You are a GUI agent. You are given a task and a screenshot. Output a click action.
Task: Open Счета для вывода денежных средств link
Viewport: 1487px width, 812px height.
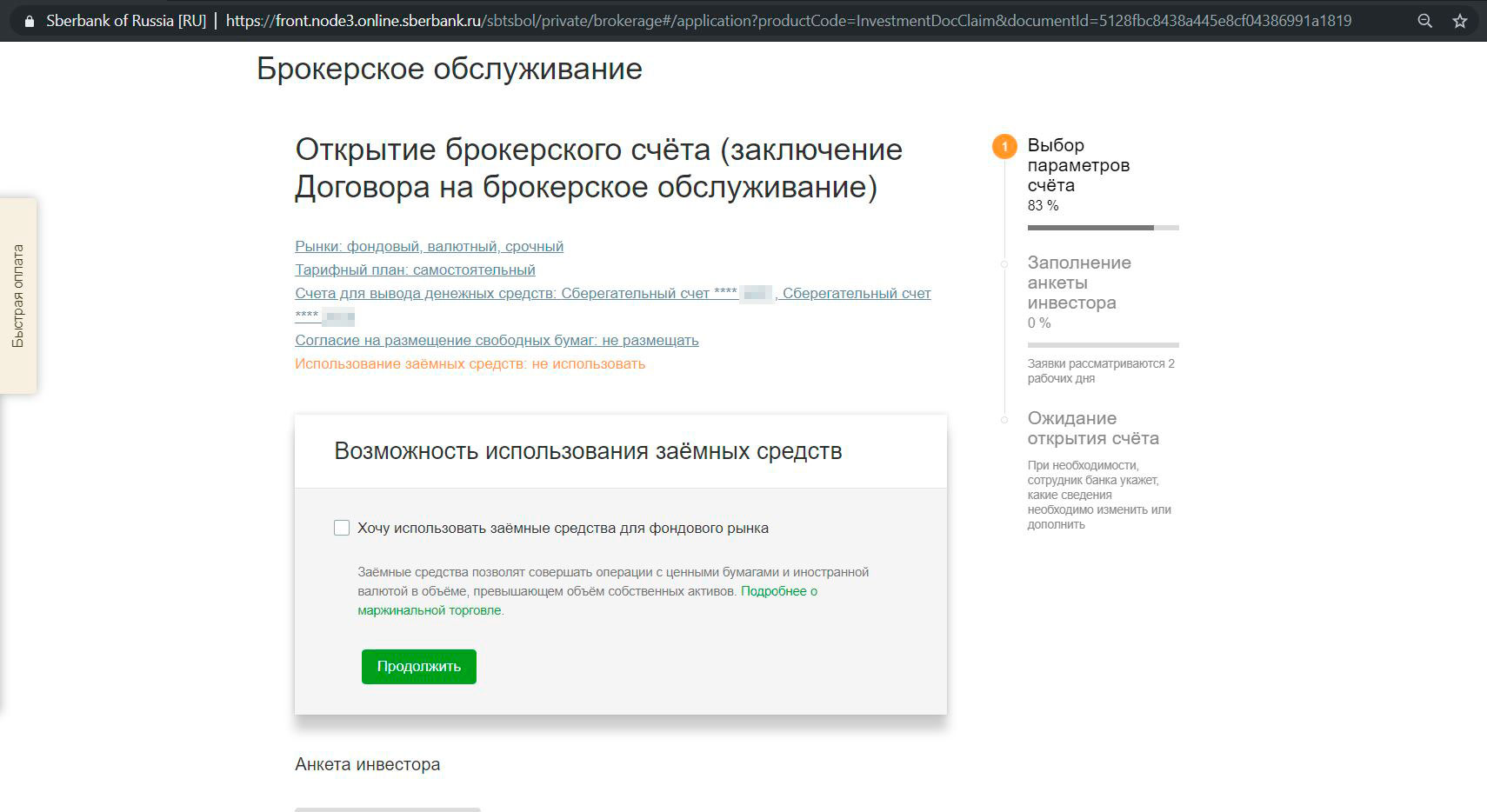tap(613, 304)
